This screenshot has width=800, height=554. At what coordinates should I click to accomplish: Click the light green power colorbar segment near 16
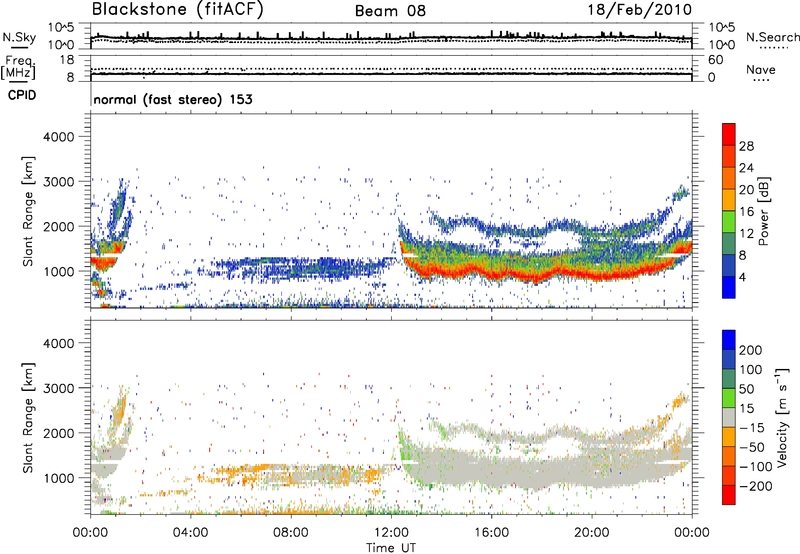pyautogui.click(x=729, y=222)
